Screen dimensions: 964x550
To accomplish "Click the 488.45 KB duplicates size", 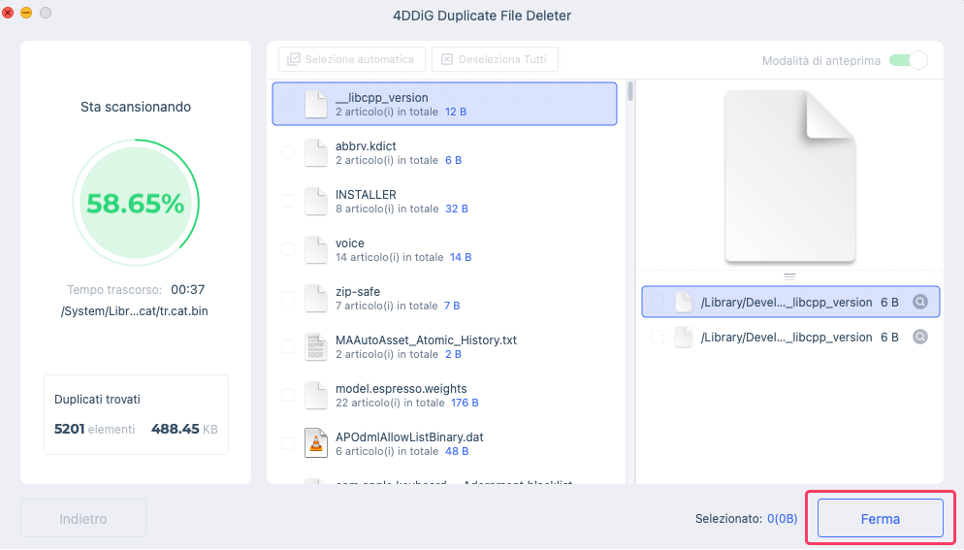I will [x=184, y=429].
